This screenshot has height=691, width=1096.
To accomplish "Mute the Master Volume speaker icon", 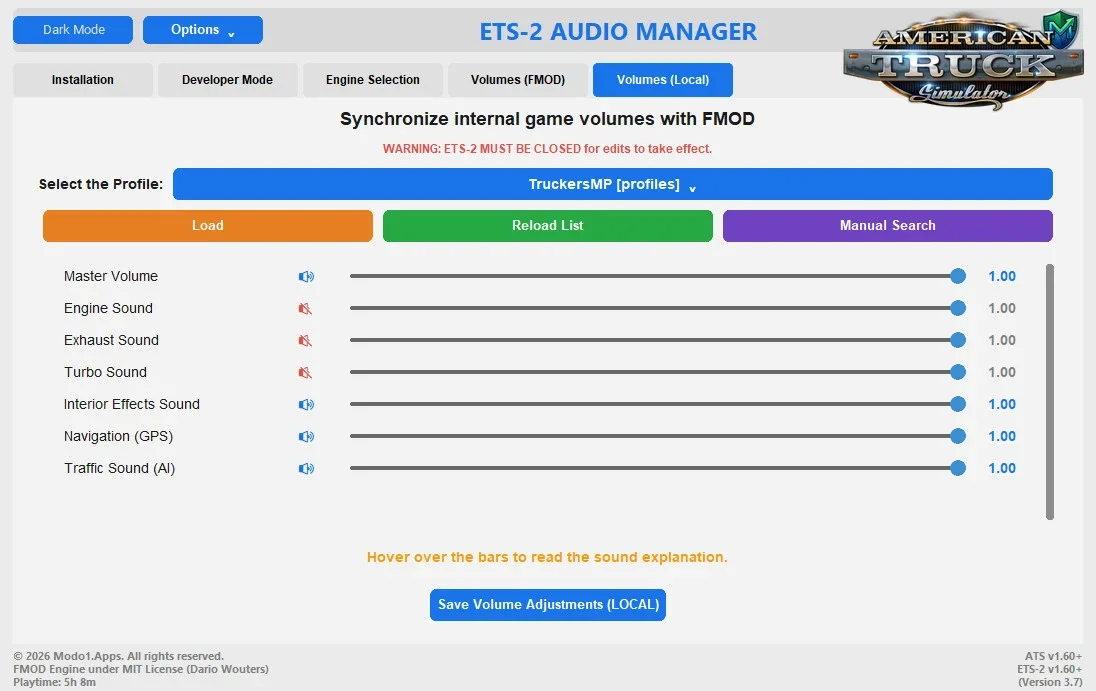I will [306, 277].
